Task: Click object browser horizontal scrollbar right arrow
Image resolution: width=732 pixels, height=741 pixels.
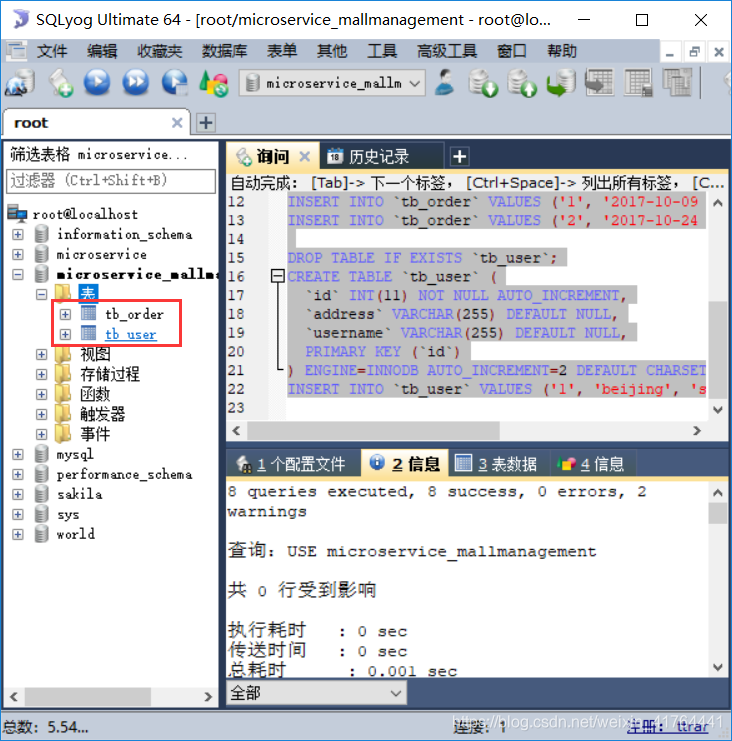Action: click(x=208, y=697)
